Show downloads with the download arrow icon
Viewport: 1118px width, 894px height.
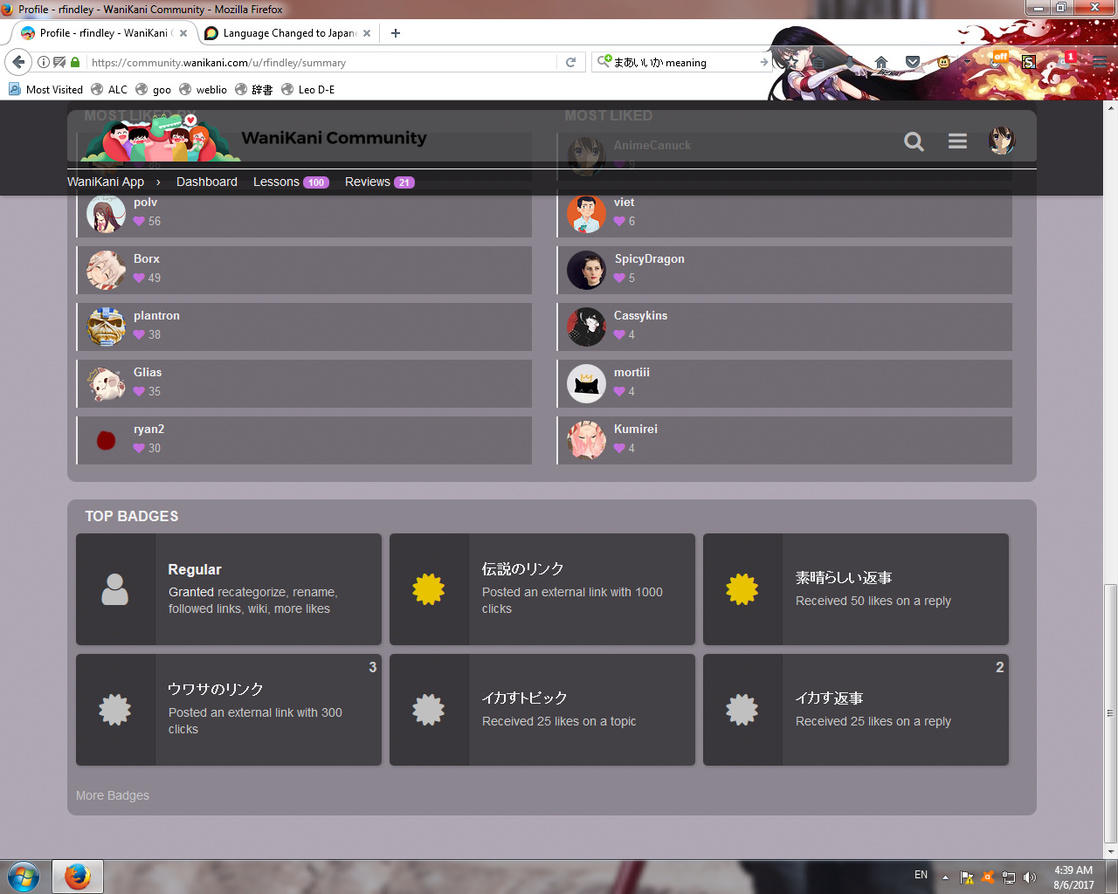click(849, 62)
